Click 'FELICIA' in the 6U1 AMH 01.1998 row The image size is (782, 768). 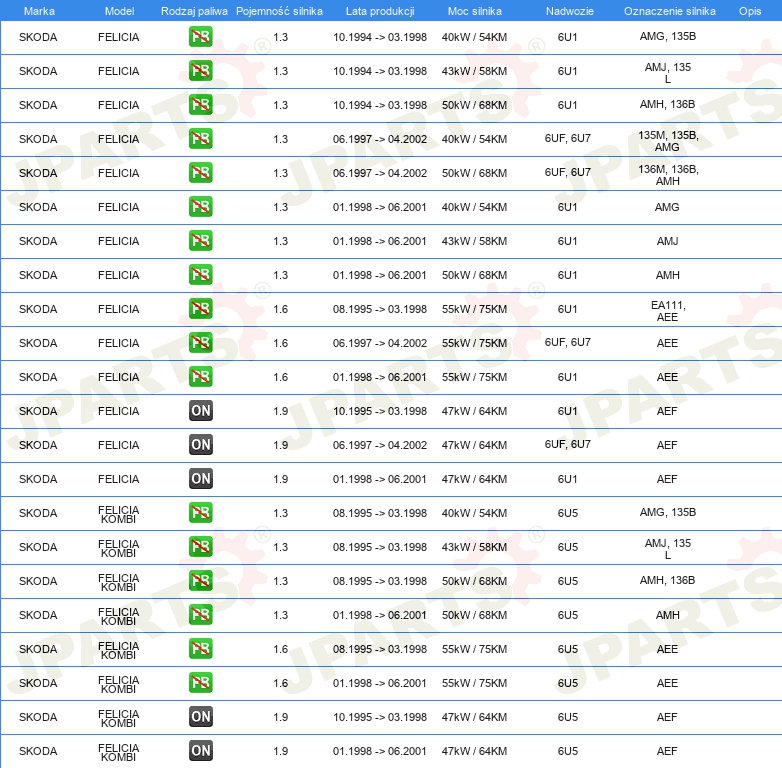pyautogui.click(x=119, y=275)
